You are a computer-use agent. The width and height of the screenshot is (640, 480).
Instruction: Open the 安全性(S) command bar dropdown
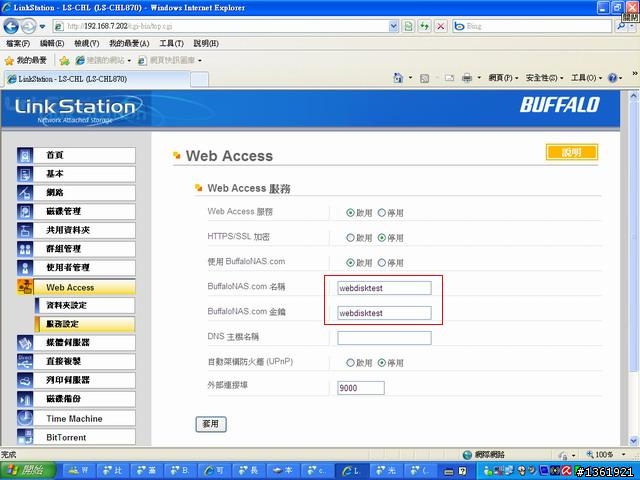click(x=544, y=78)
